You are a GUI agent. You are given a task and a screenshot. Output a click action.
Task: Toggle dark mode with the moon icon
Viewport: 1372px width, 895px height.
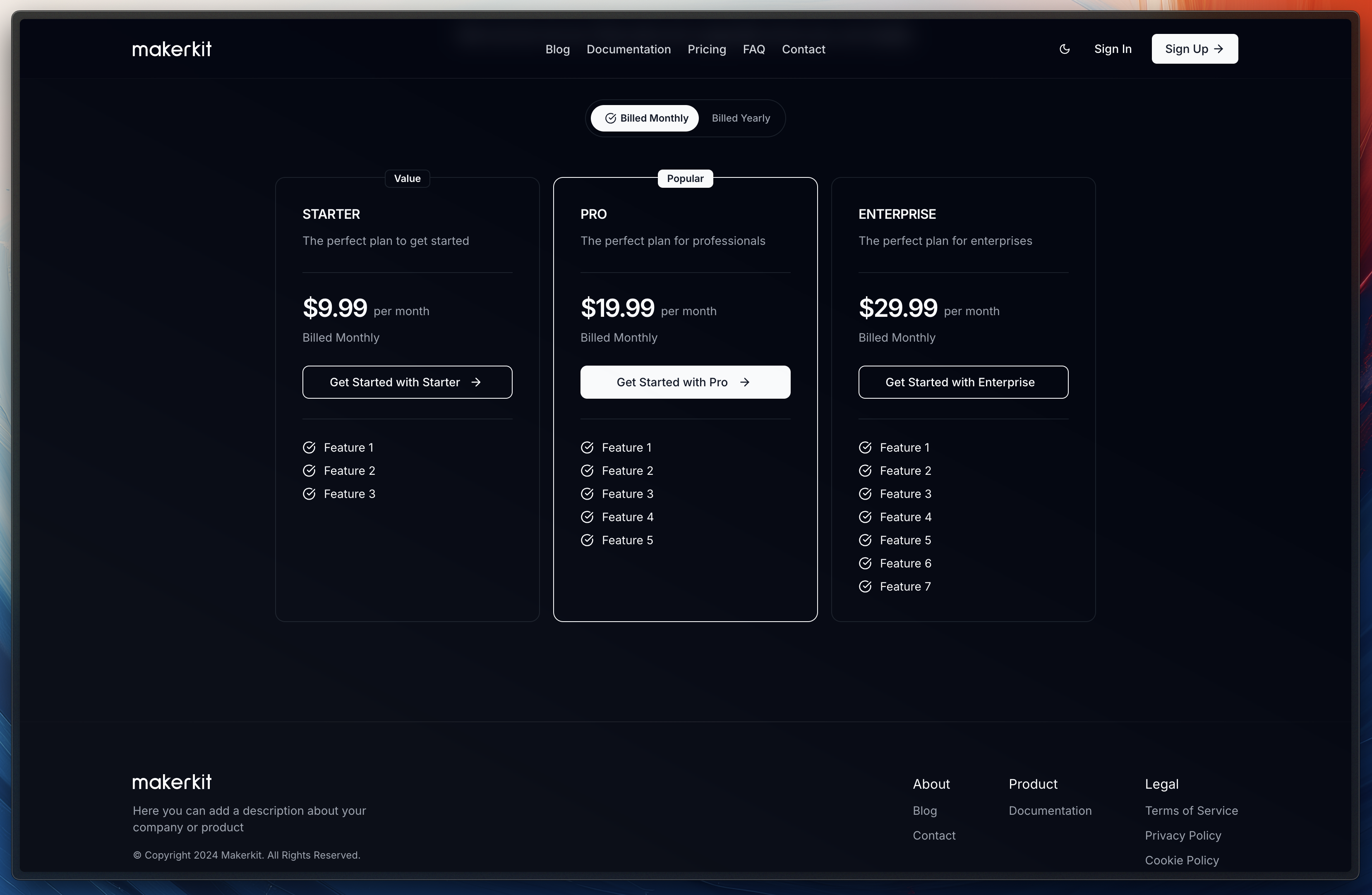[1064, 49]
